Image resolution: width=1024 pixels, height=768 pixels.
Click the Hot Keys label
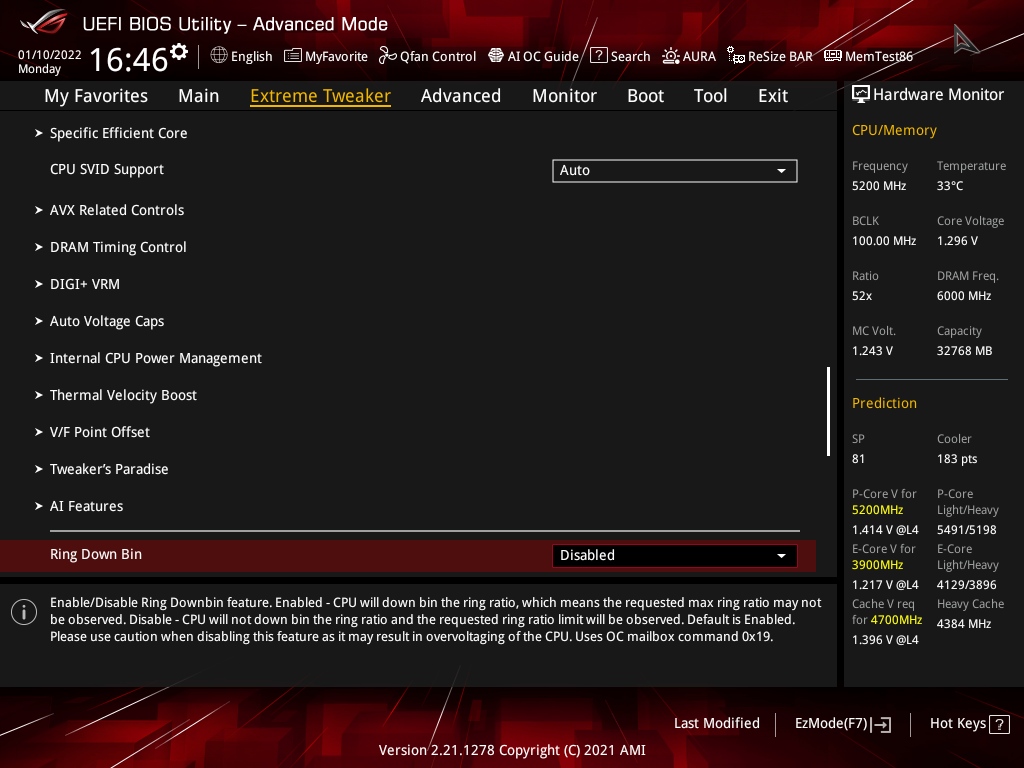[957, 724]
